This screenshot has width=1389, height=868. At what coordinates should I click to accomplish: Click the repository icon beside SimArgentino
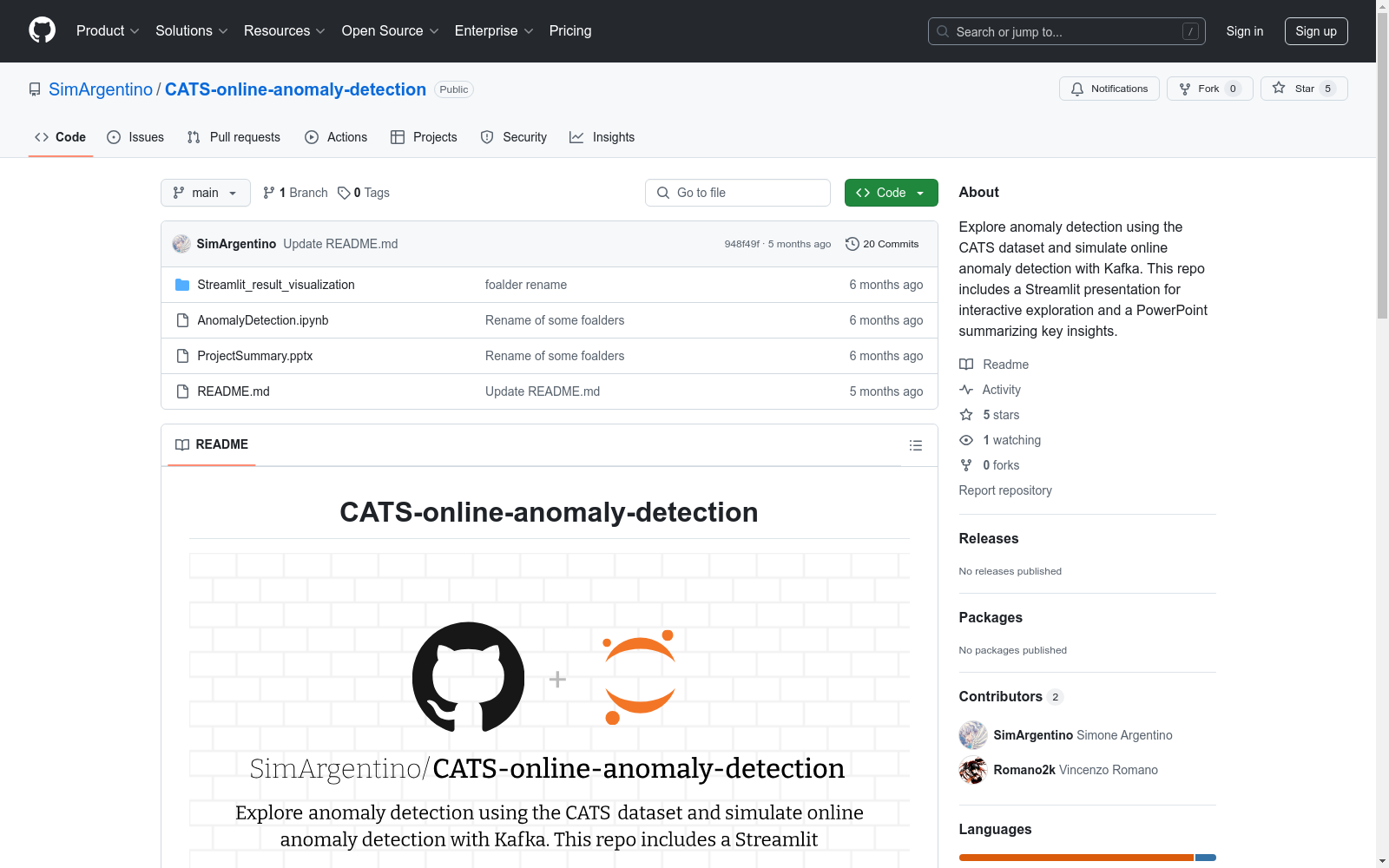coord(35,89)
